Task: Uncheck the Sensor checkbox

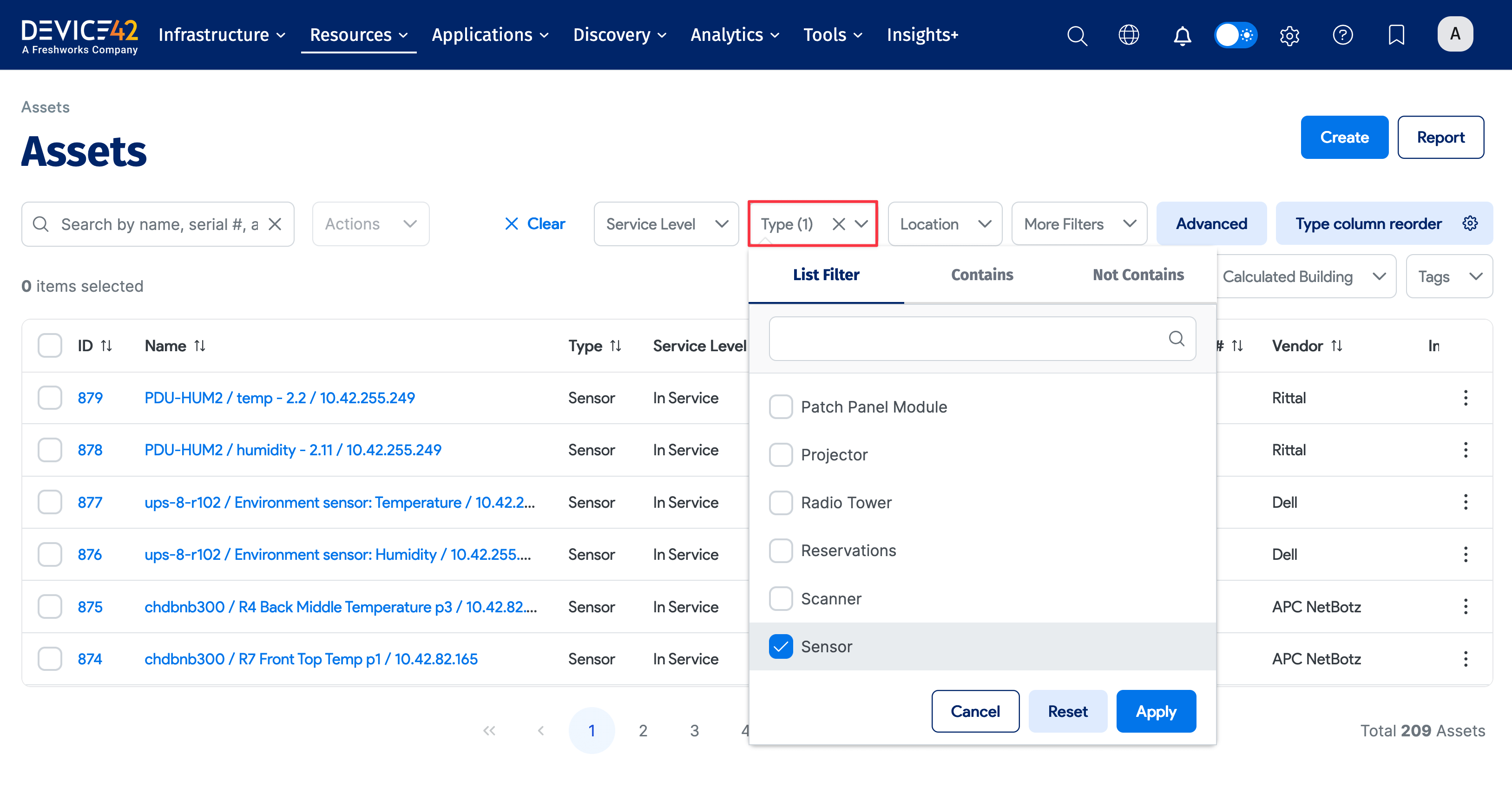Action: click(781, 646)
